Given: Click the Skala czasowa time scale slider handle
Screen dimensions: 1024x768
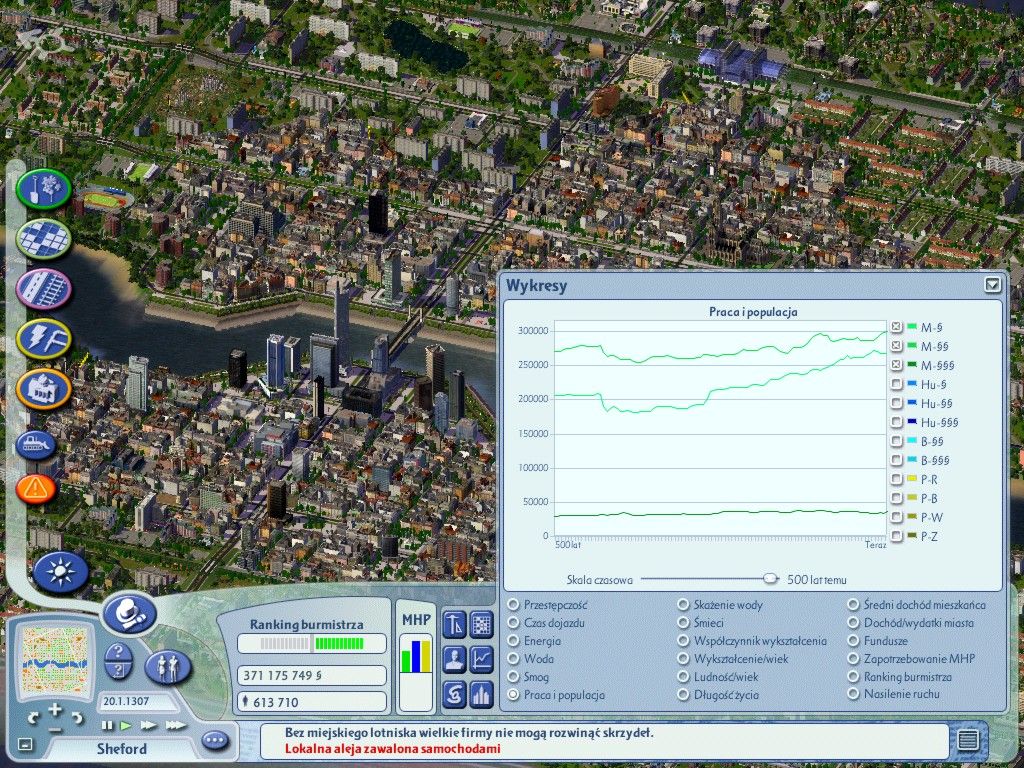Looking at the screenshot, I should click(x=771, y=578).
